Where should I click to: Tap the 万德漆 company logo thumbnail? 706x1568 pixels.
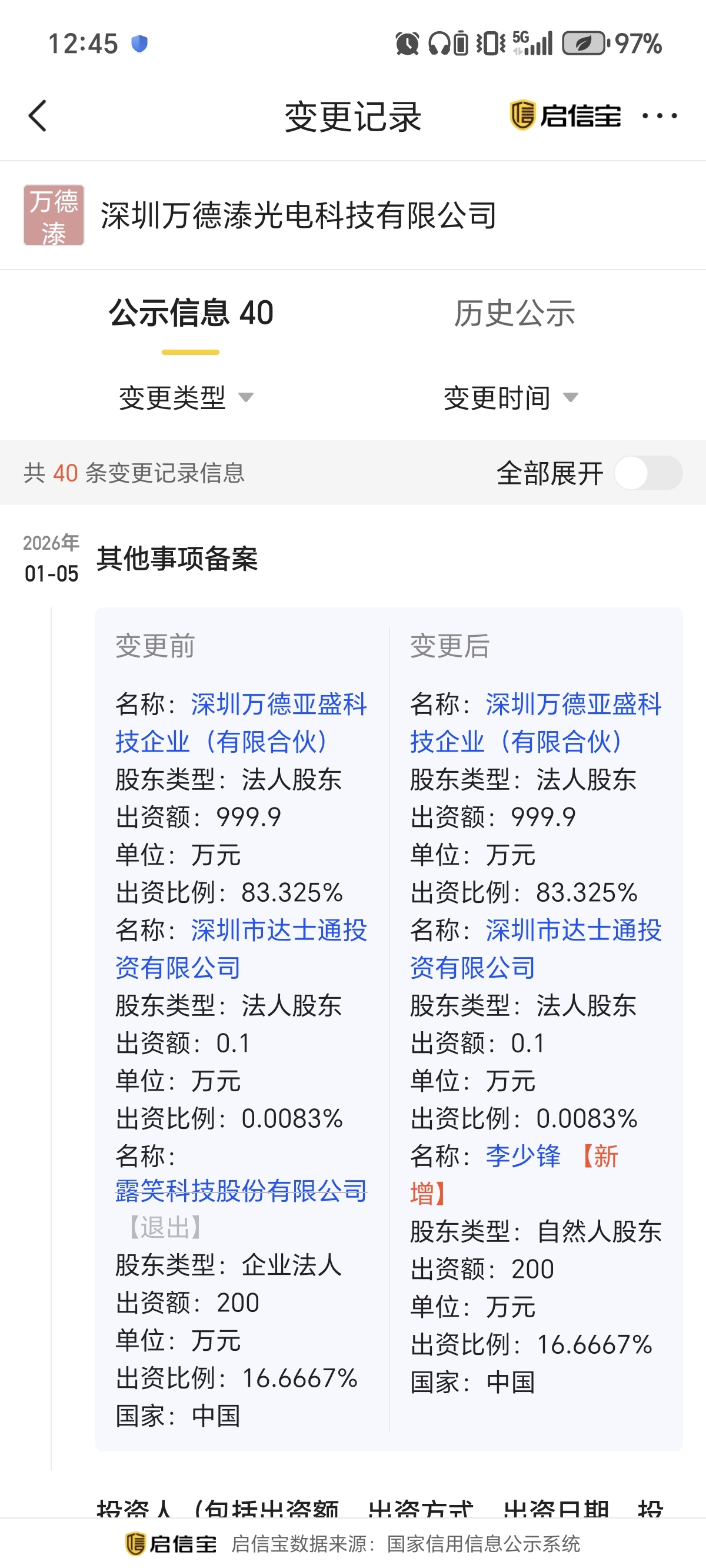pos(54,215)
